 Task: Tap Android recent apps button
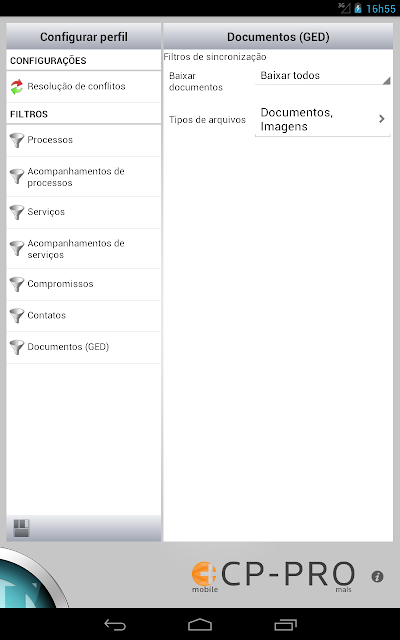click(x=285, y=624)
